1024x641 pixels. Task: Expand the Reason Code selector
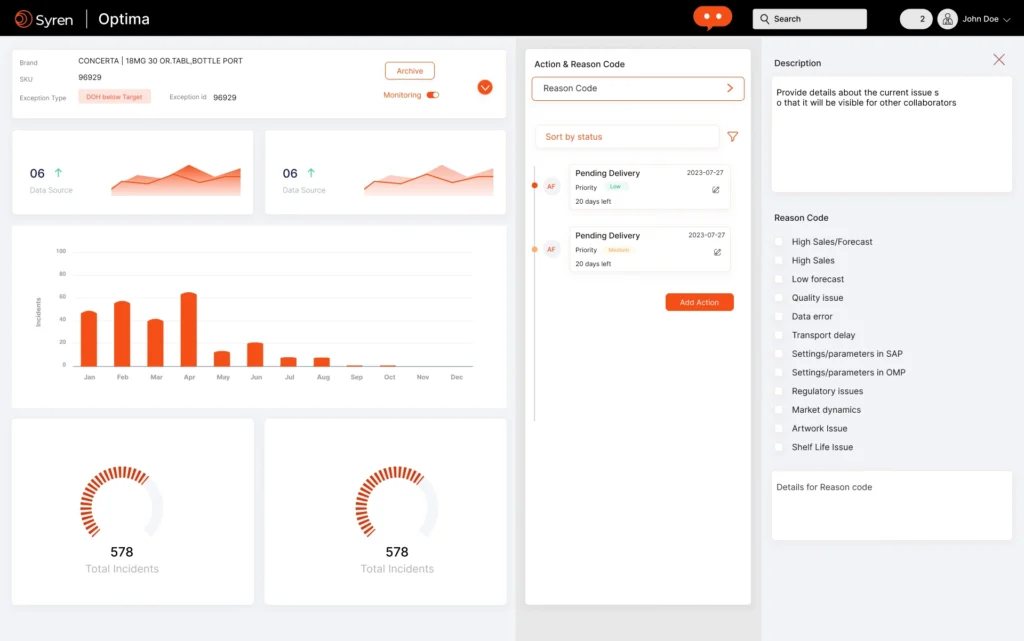637,89
